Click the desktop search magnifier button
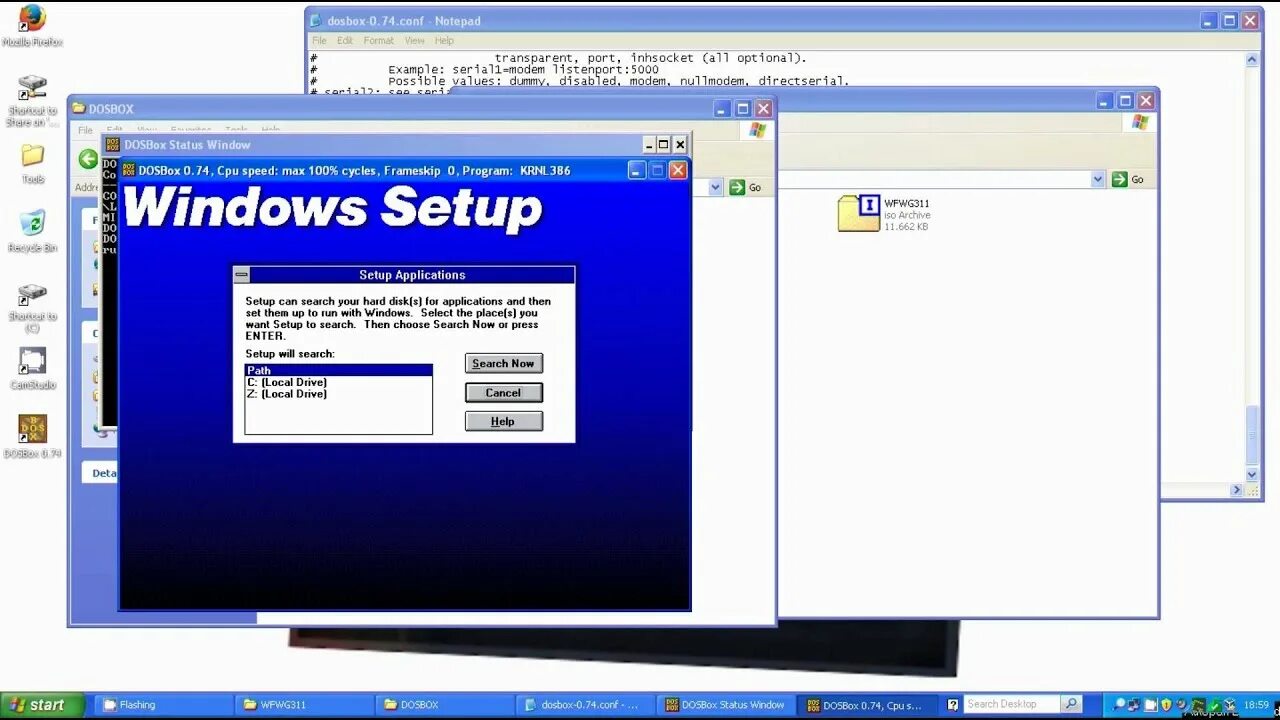This screenshot has height=720, width=1280. 1071,704
